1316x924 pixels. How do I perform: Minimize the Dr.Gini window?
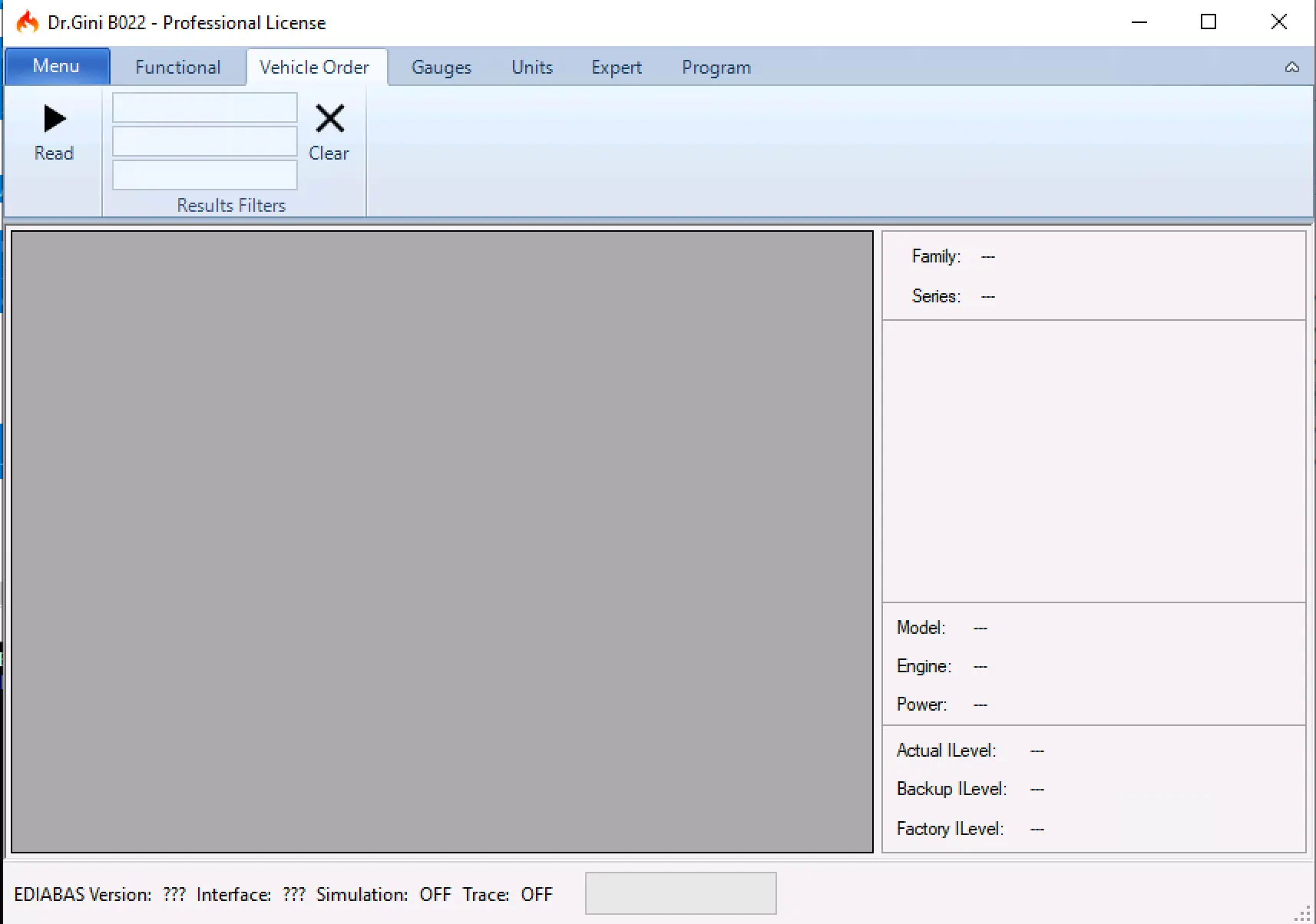click(x=1139, y=22)
